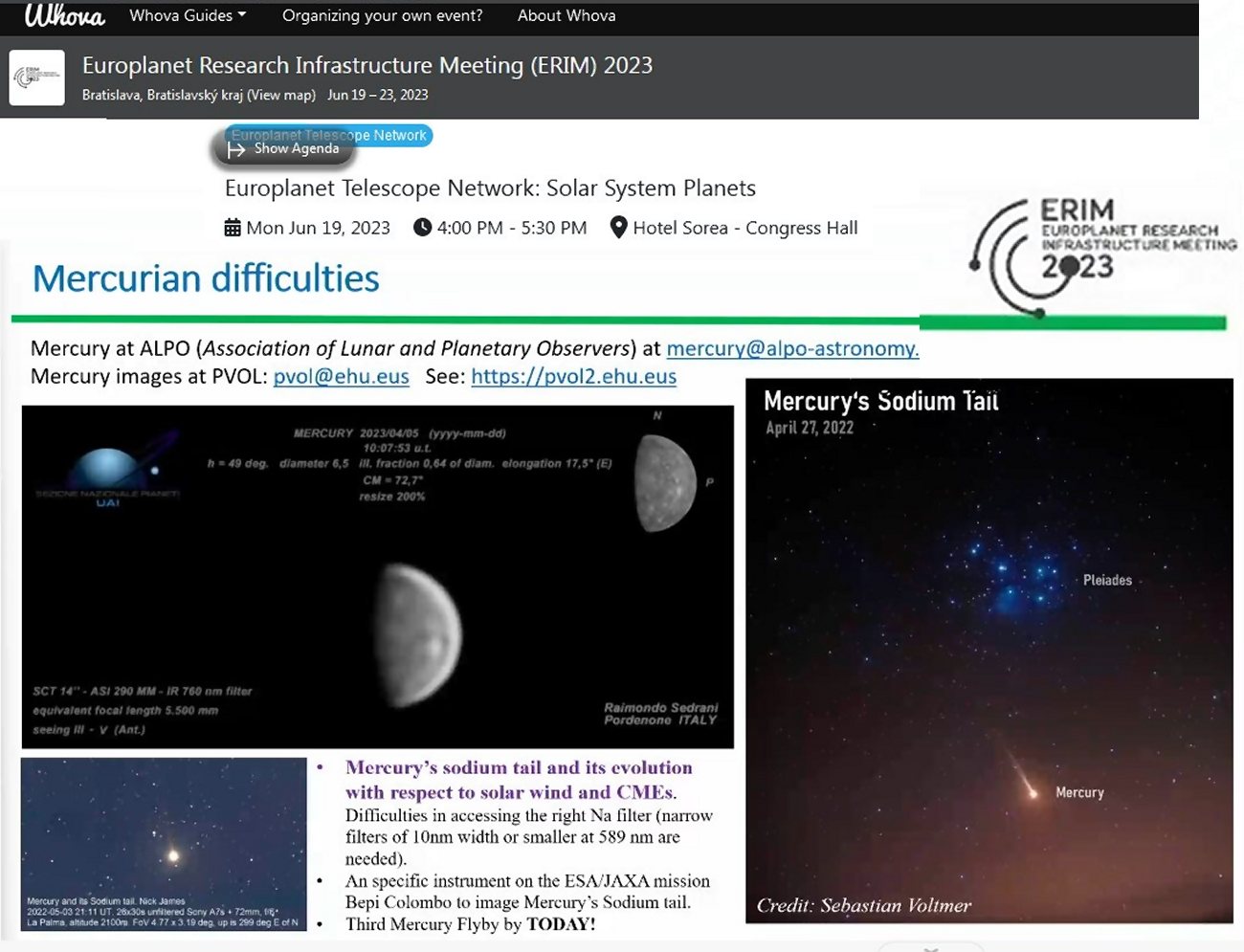Click the pvol@ehu.eus email link

(341, 376)
